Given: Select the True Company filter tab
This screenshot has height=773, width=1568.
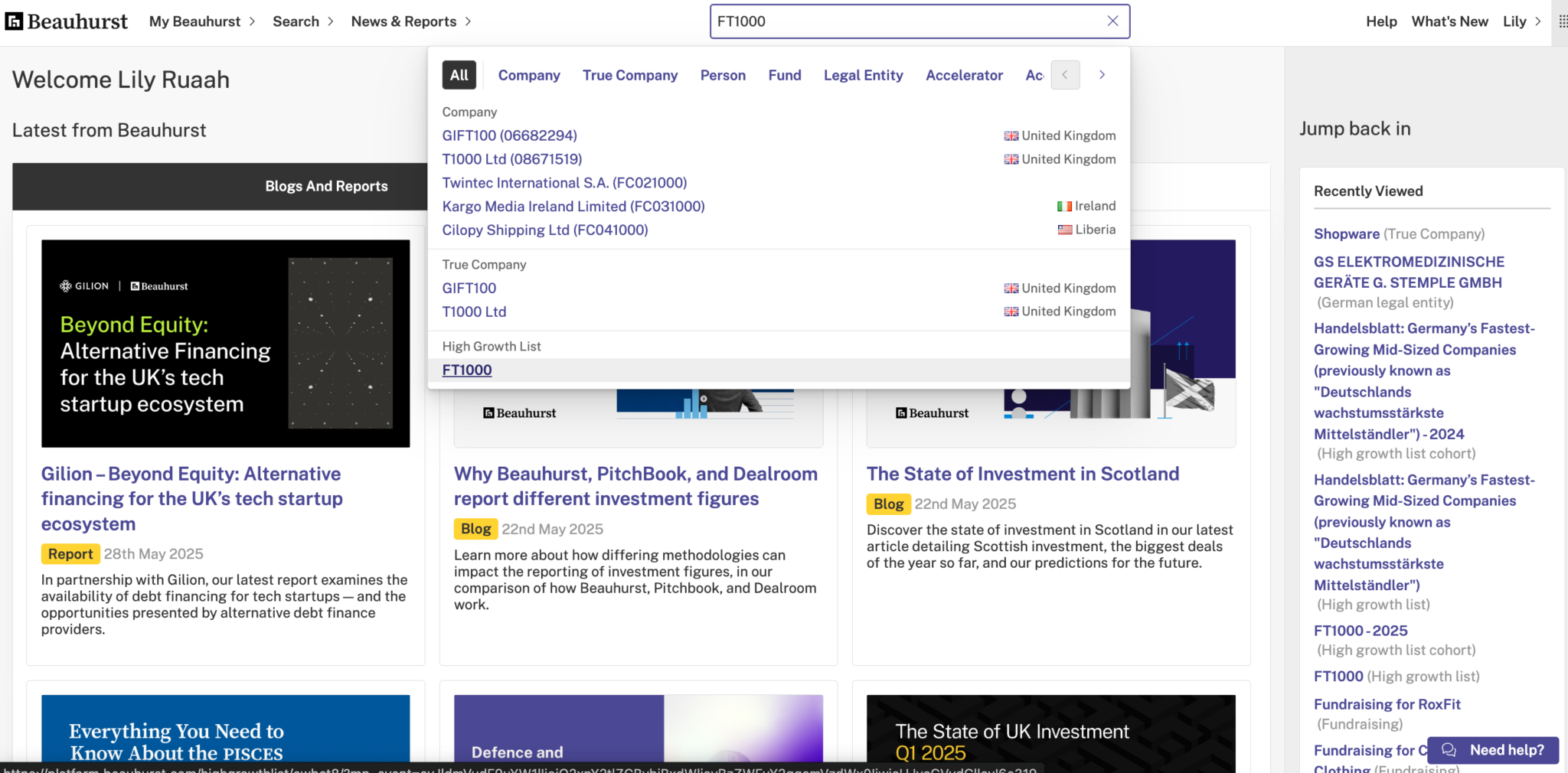Looking at the screenshot, I should (x=630, y=75).
